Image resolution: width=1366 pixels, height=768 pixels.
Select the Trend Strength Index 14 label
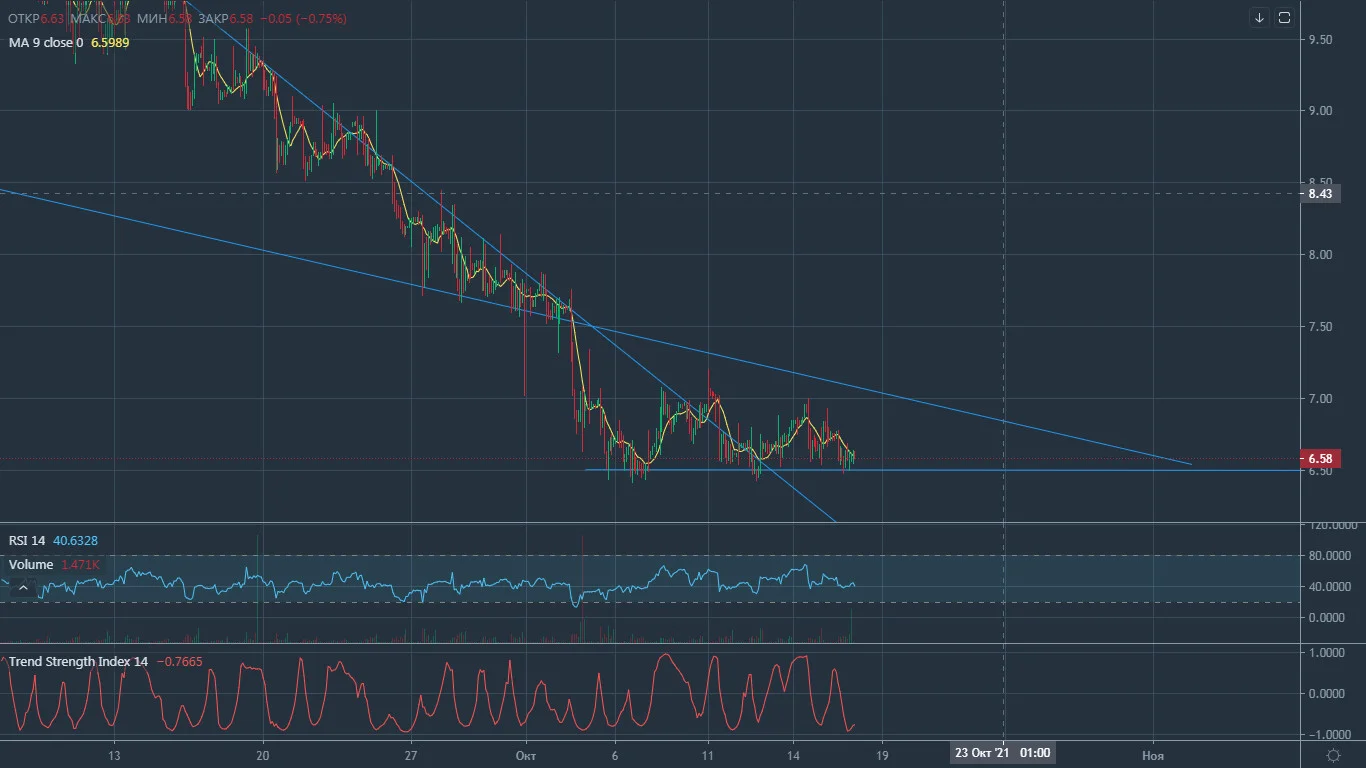78,662
